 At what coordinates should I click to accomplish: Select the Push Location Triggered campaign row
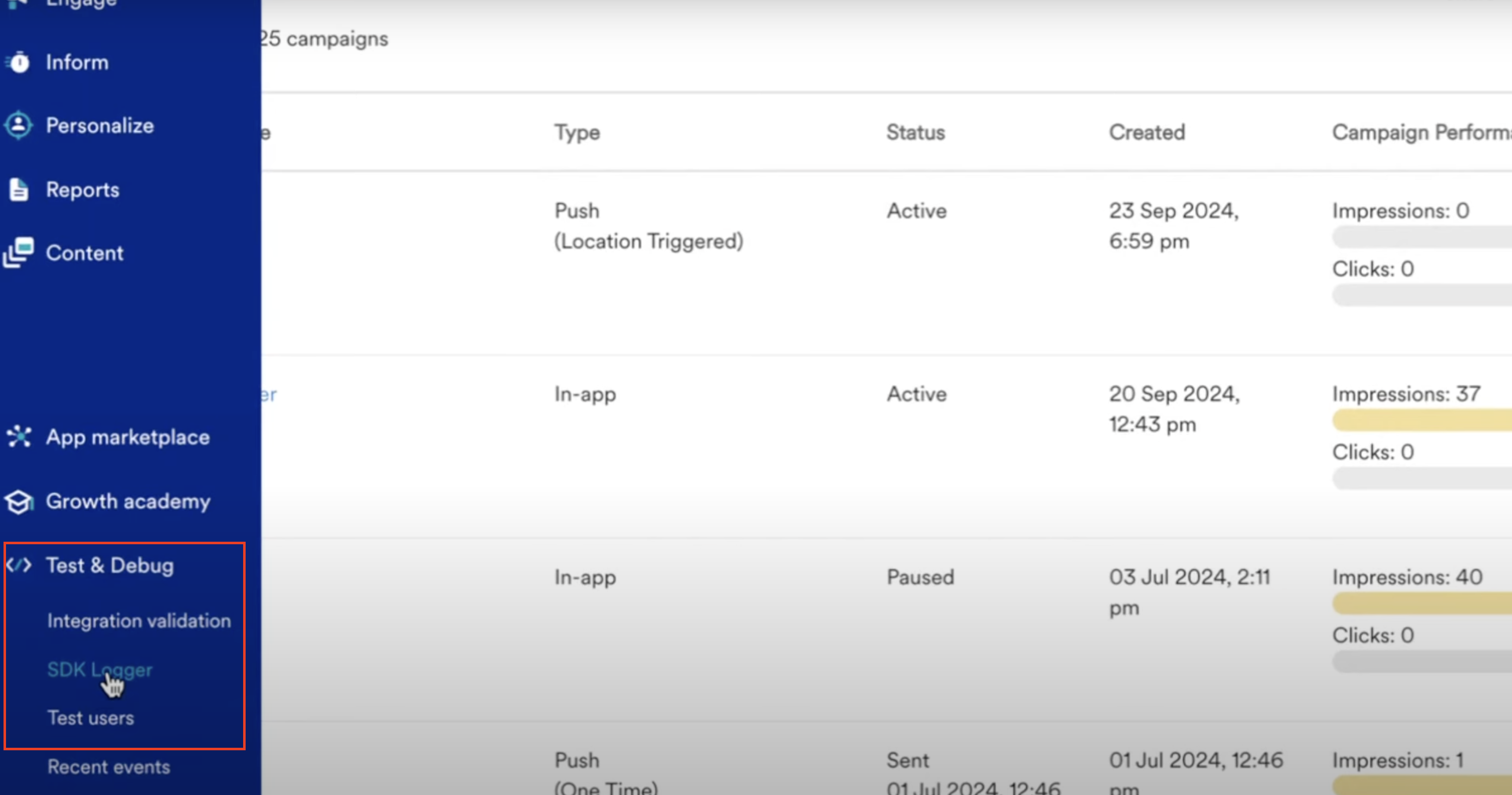click(x=886, y=263)
